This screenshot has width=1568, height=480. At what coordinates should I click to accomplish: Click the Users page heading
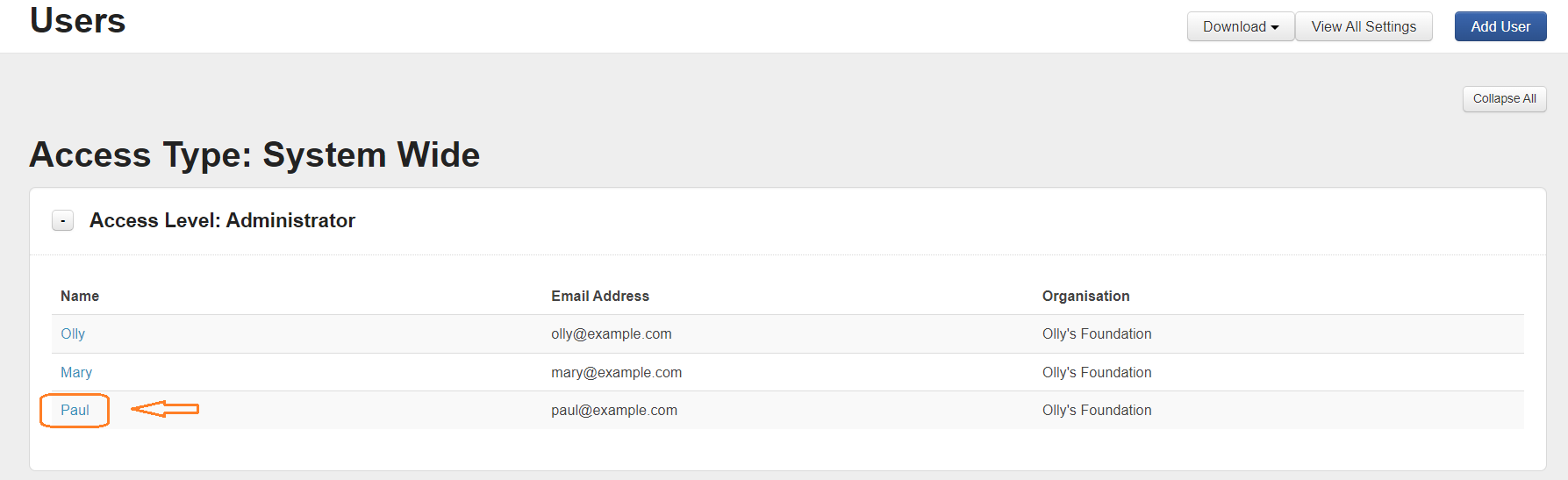(x=78, y=21)
